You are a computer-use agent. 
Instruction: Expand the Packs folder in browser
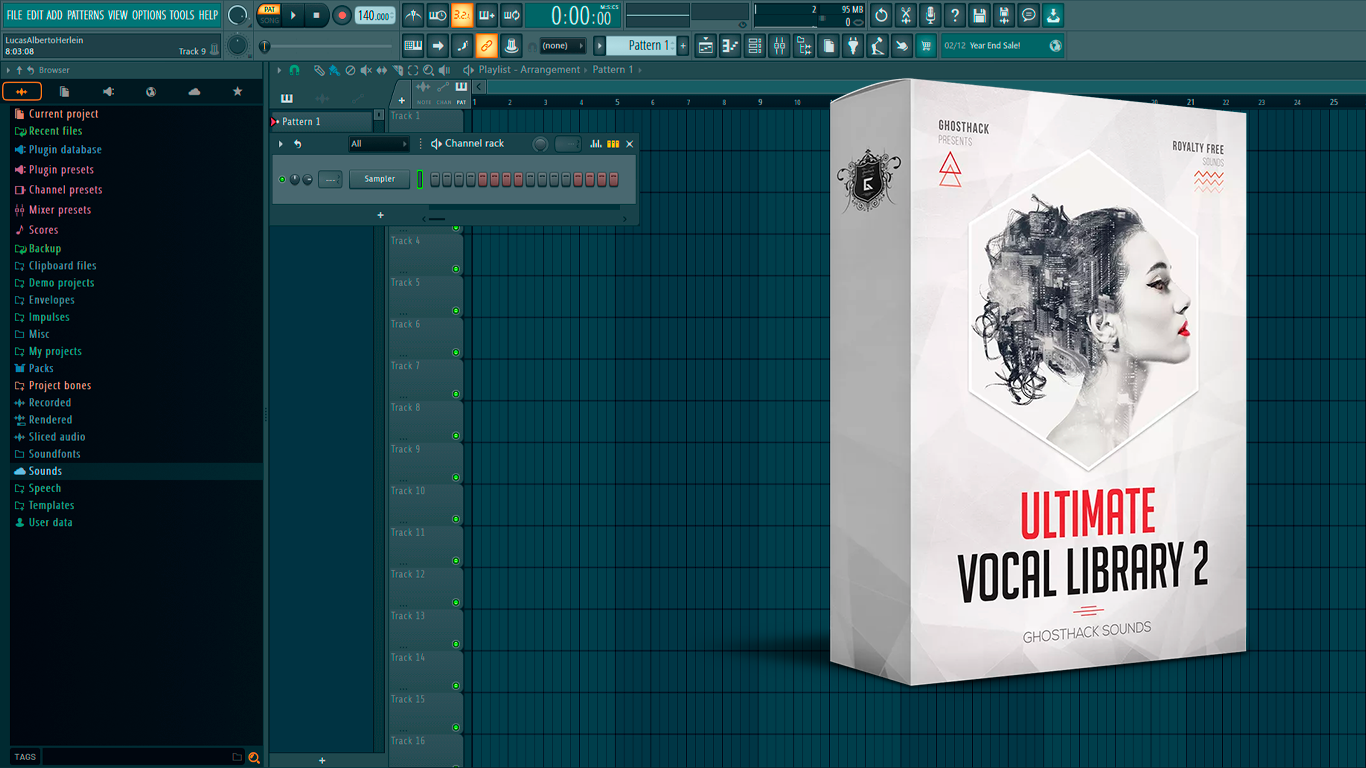pyautogui.click(x=41, y=368)
